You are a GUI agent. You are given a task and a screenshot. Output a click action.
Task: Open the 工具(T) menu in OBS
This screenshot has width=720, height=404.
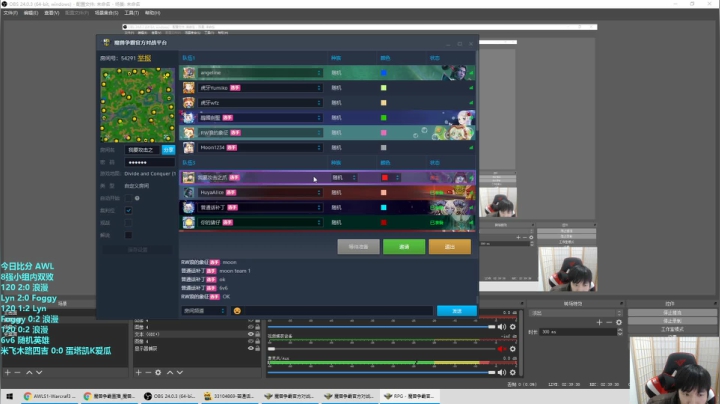[131, 13]
